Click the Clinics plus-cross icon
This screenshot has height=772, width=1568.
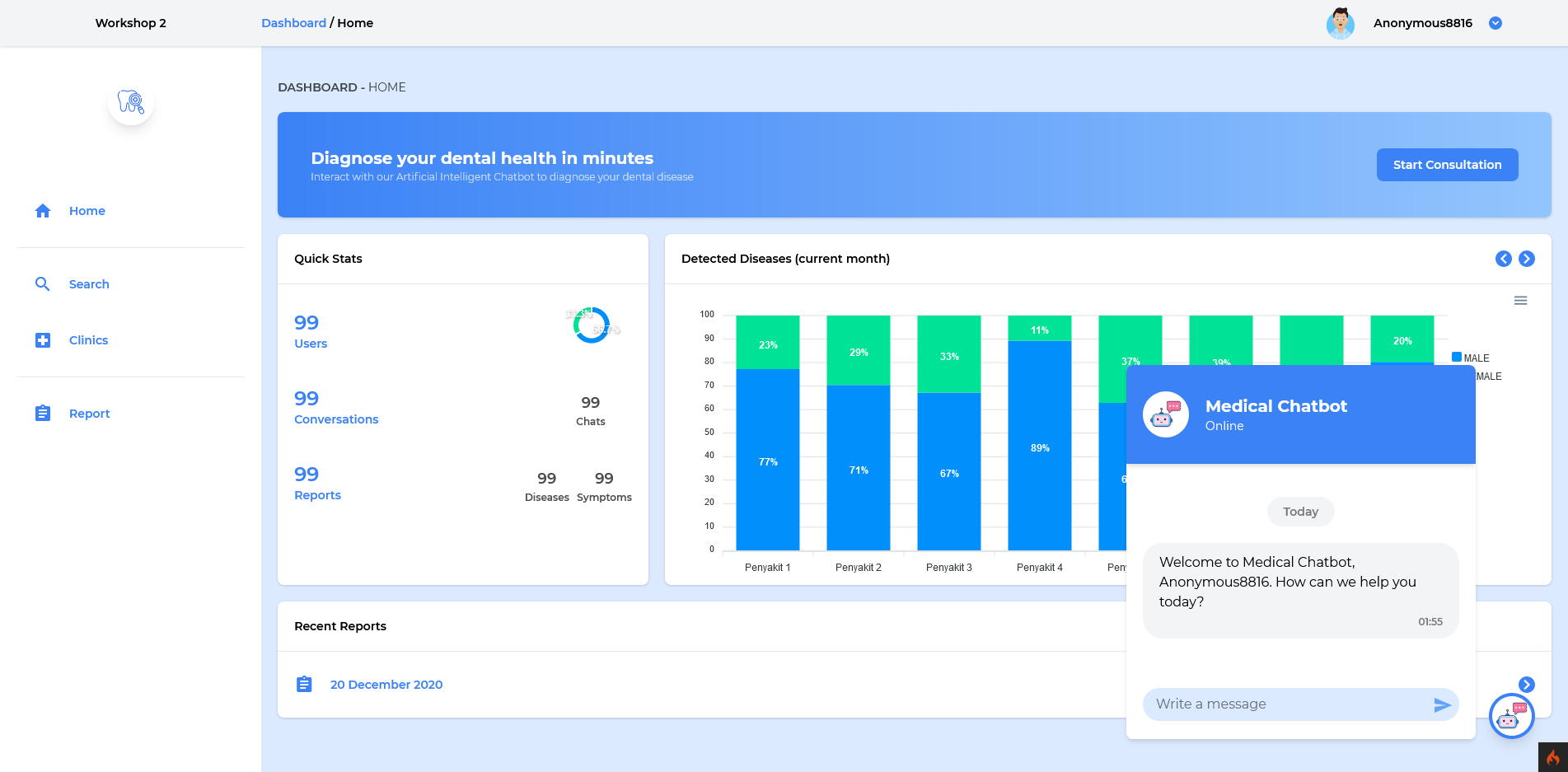[x=43, y=339]
